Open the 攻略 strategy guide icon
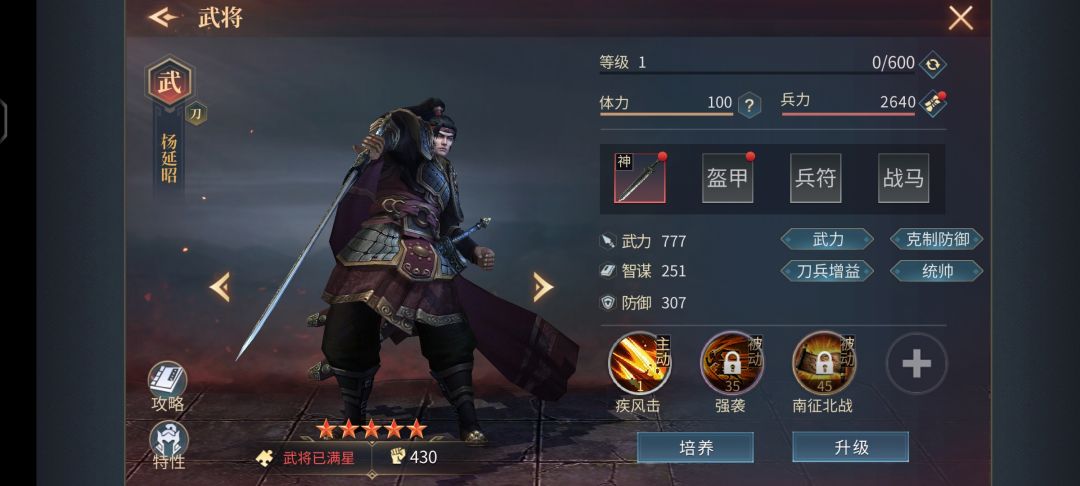The width and height of the screenshot is (1080, 486). tap(167, 380)
